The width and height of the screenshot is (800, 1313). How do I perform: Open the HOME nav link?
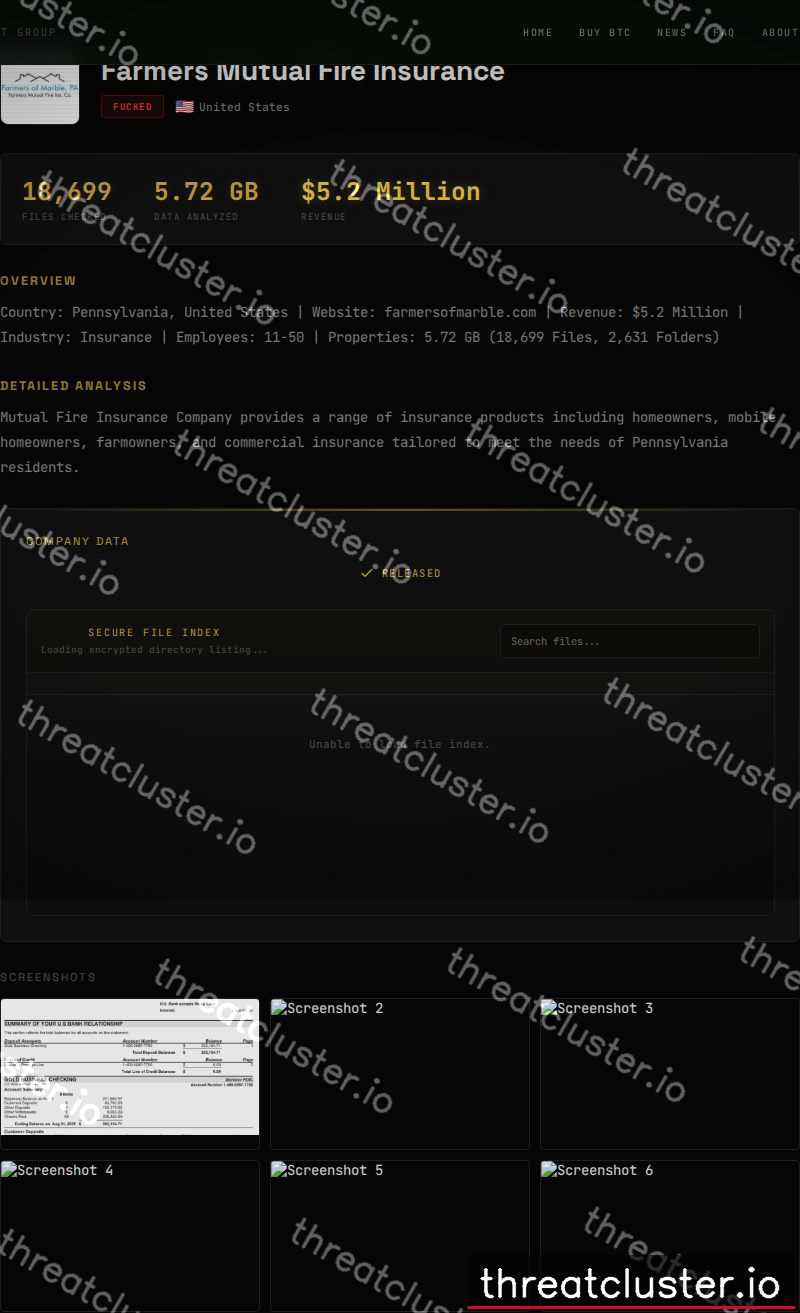[x=537, y=33]
